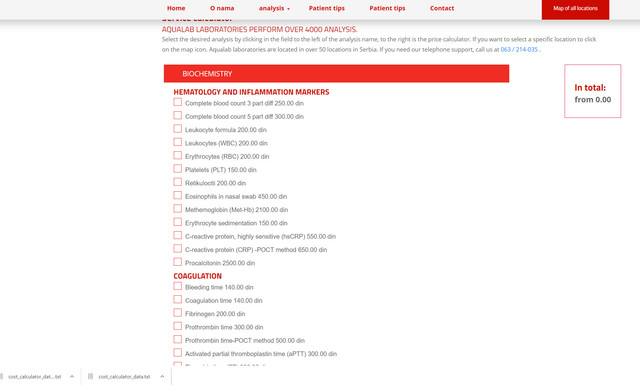
Task: Tick the Platelets (PLT) checkbox
Action: 178,169
